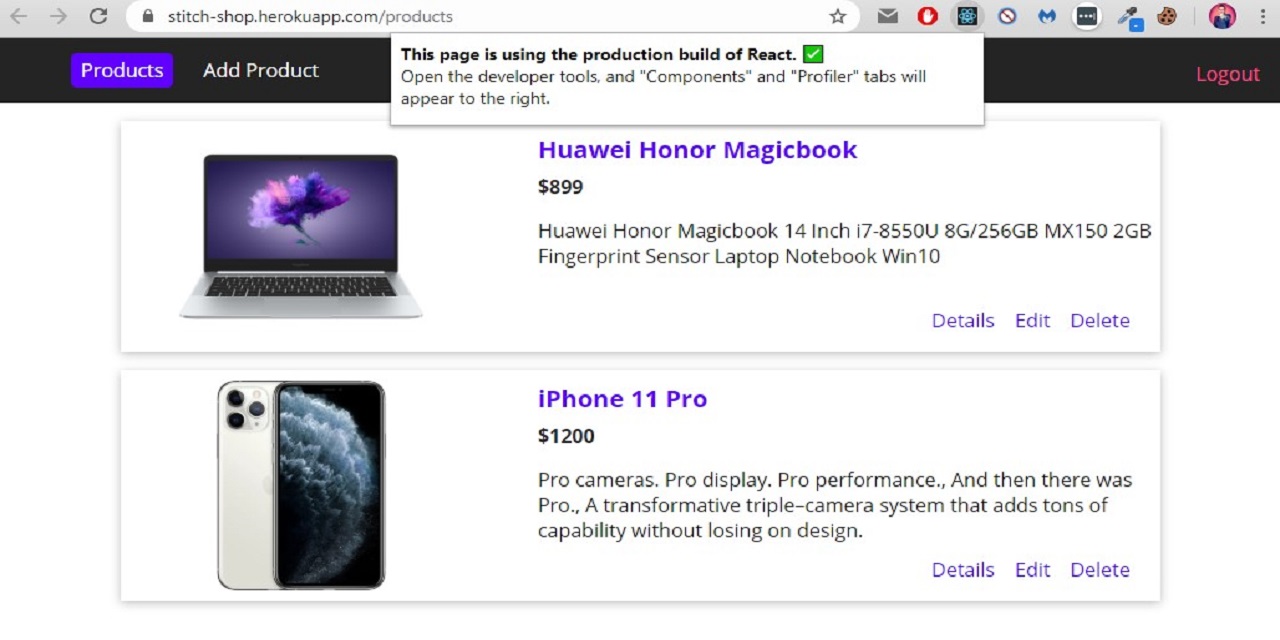1280x640 pixels.
Task: Click the red stop-hand ad blocker icon
Action: click(x=927, y=16)
